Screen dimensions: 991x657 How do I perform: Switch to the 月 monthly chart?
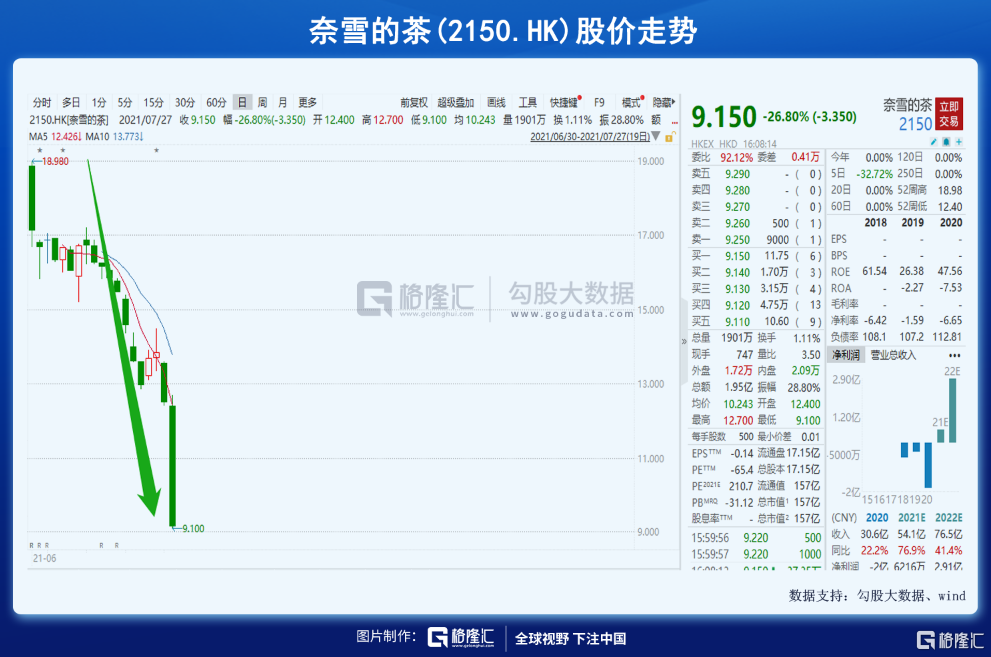(x=283, y=102)
